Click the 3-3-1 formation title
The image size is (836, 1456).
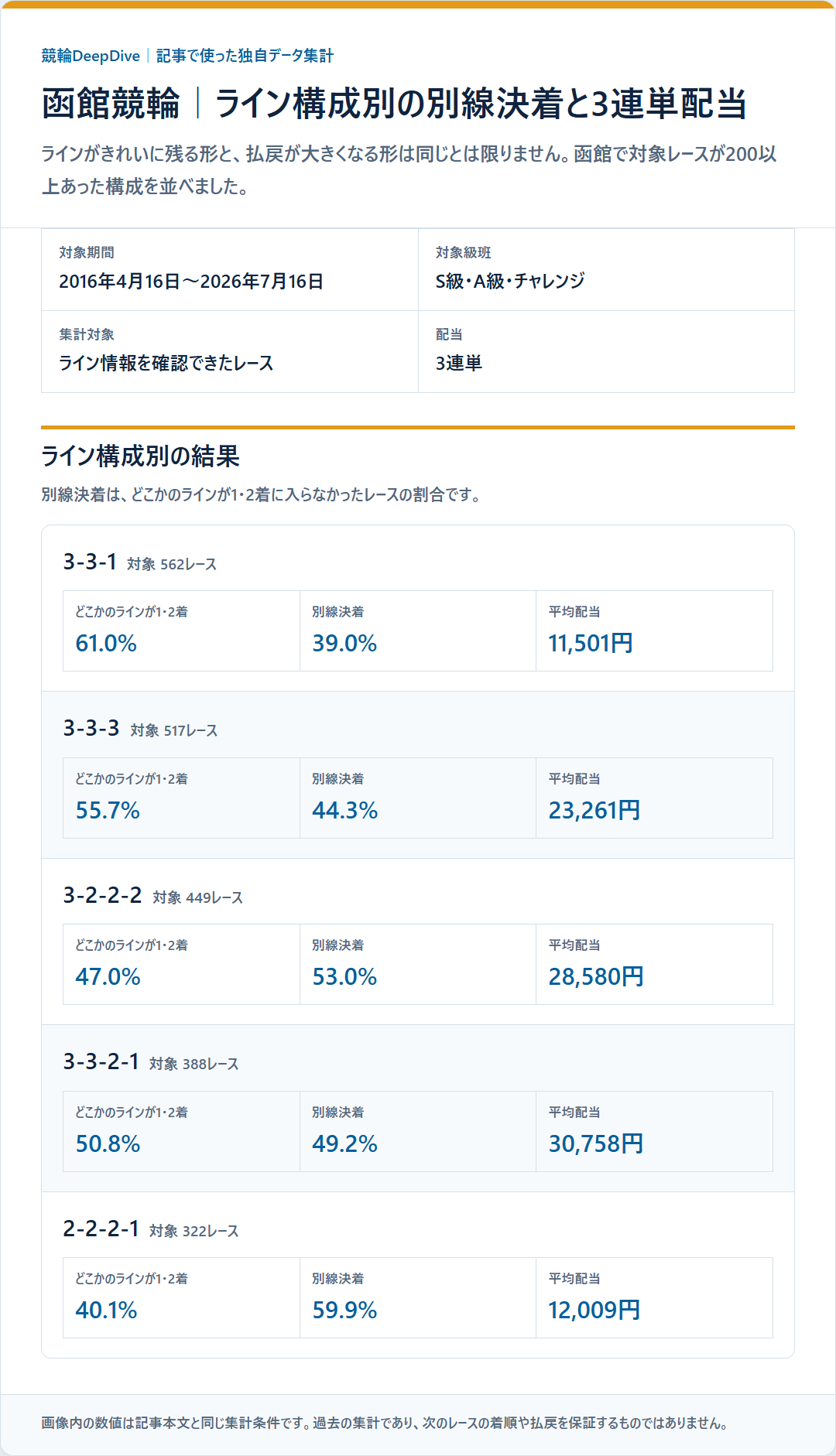(90, 562)
